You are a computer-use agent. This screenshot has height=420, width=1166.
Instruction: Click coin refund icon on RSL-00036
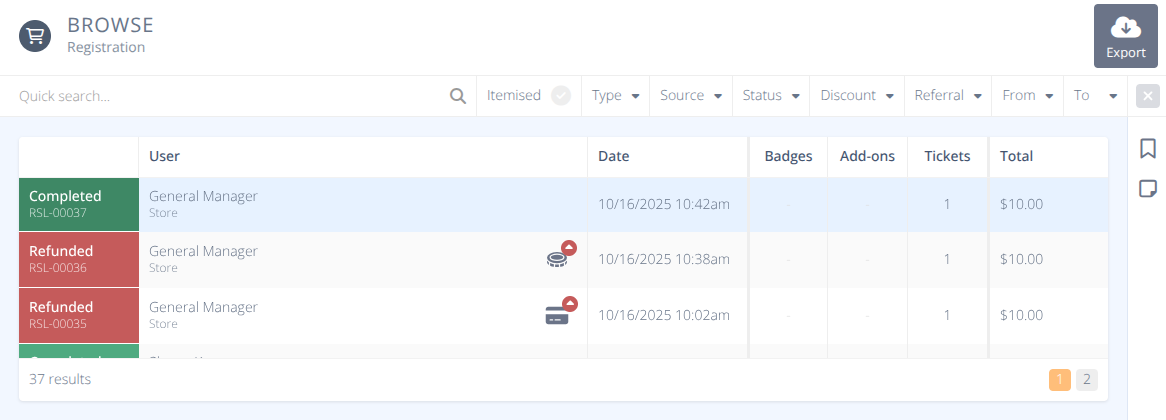coord(558,257)
